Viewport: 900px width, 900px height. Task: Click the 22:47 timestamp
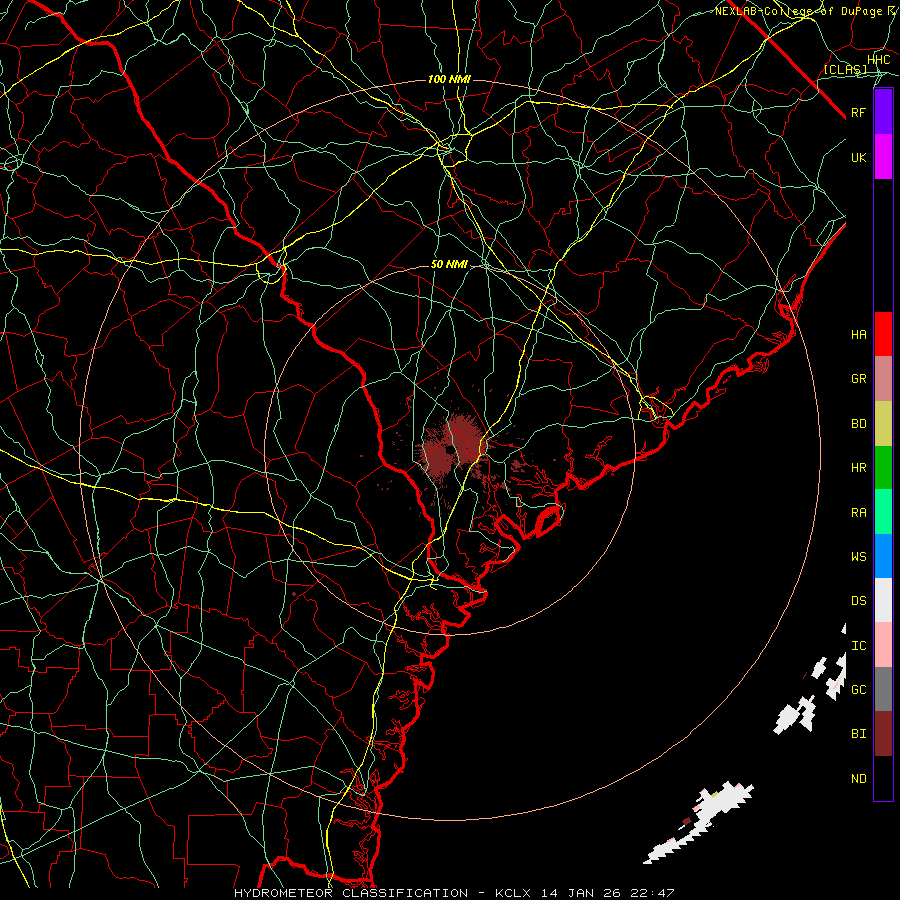[653, 893]
